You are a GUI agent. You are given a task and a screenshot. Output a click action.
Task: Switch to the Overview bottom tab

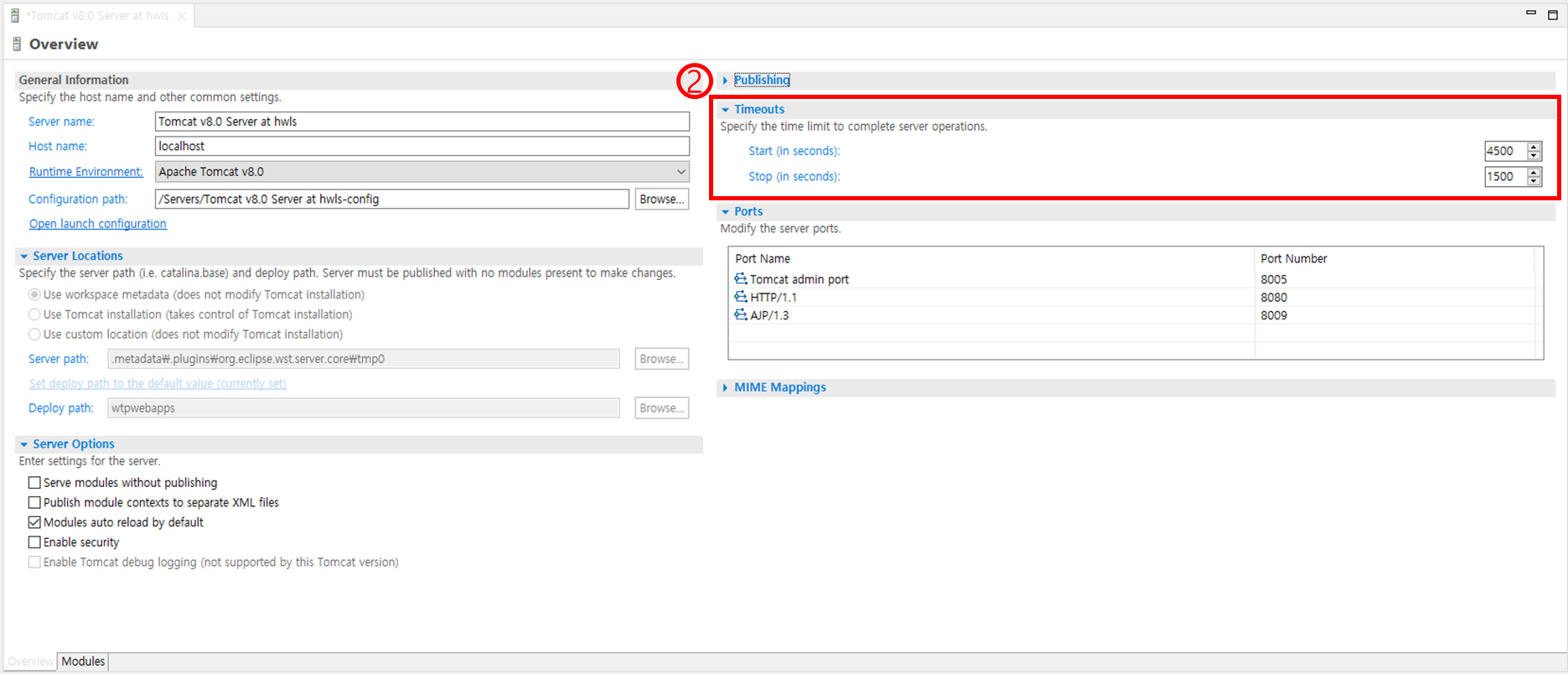30,661
